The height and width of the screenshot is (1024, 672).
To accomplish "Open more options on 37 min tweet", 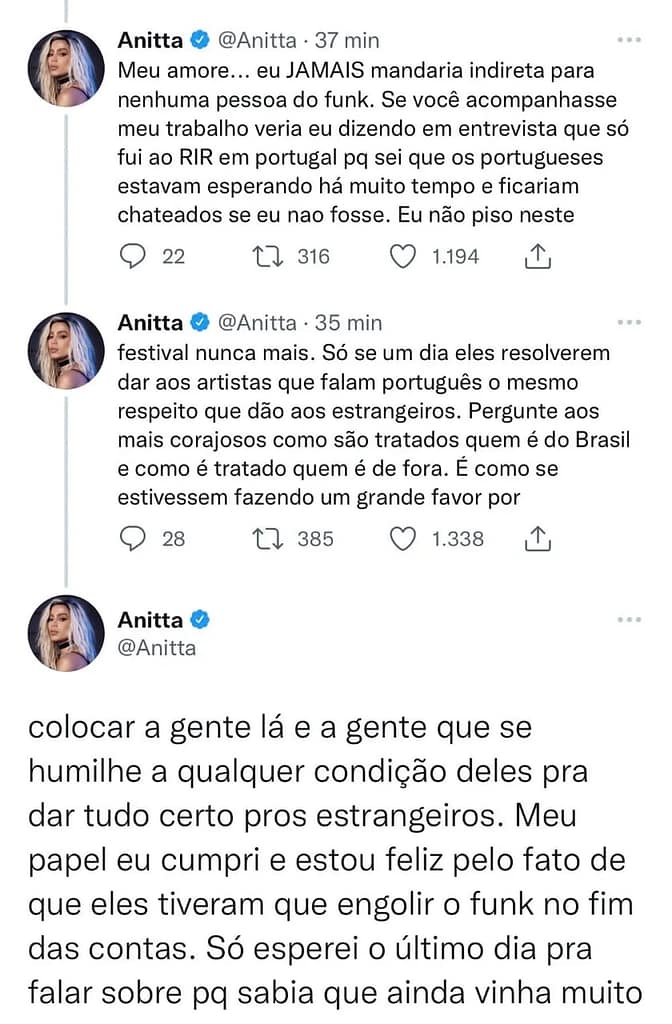I will (x=628, y=41).
